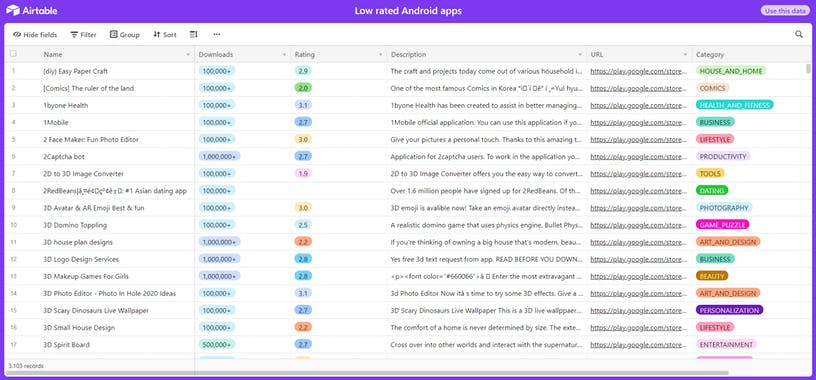Click the DATING category tag
816x380 pixels.
(712, 191)
